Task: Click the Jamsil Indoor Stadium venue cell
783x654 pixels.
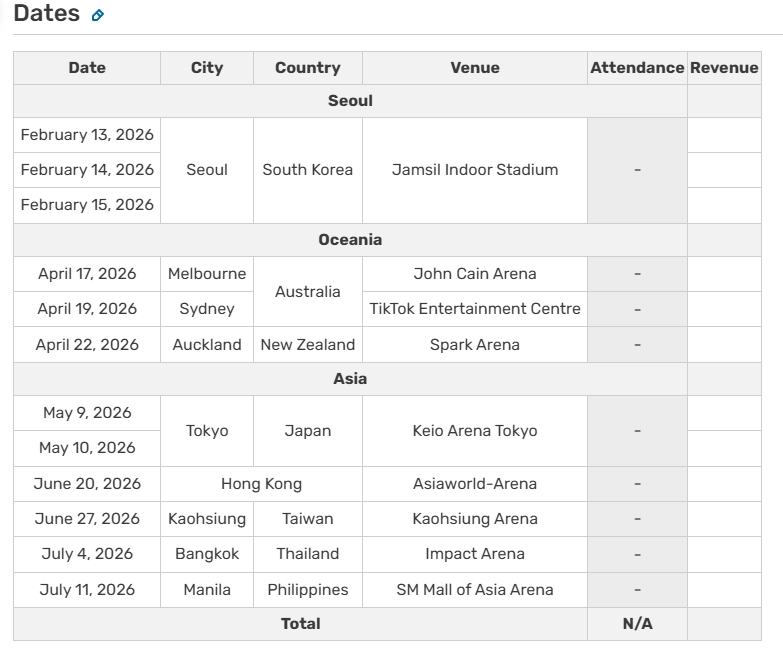Action: 475,170
